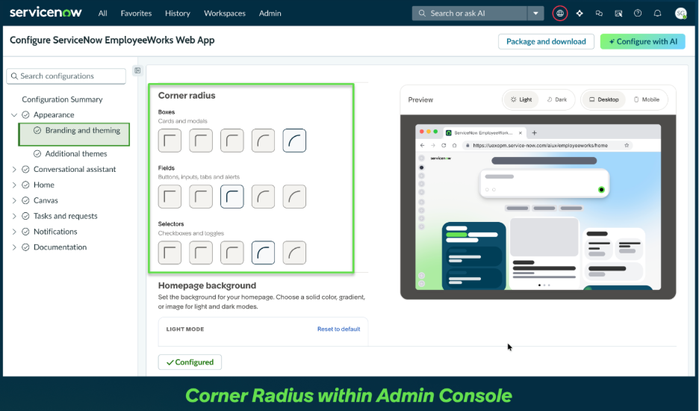Open the chat conversations icon in header
The image size is (699, 411).
(599, 13)
